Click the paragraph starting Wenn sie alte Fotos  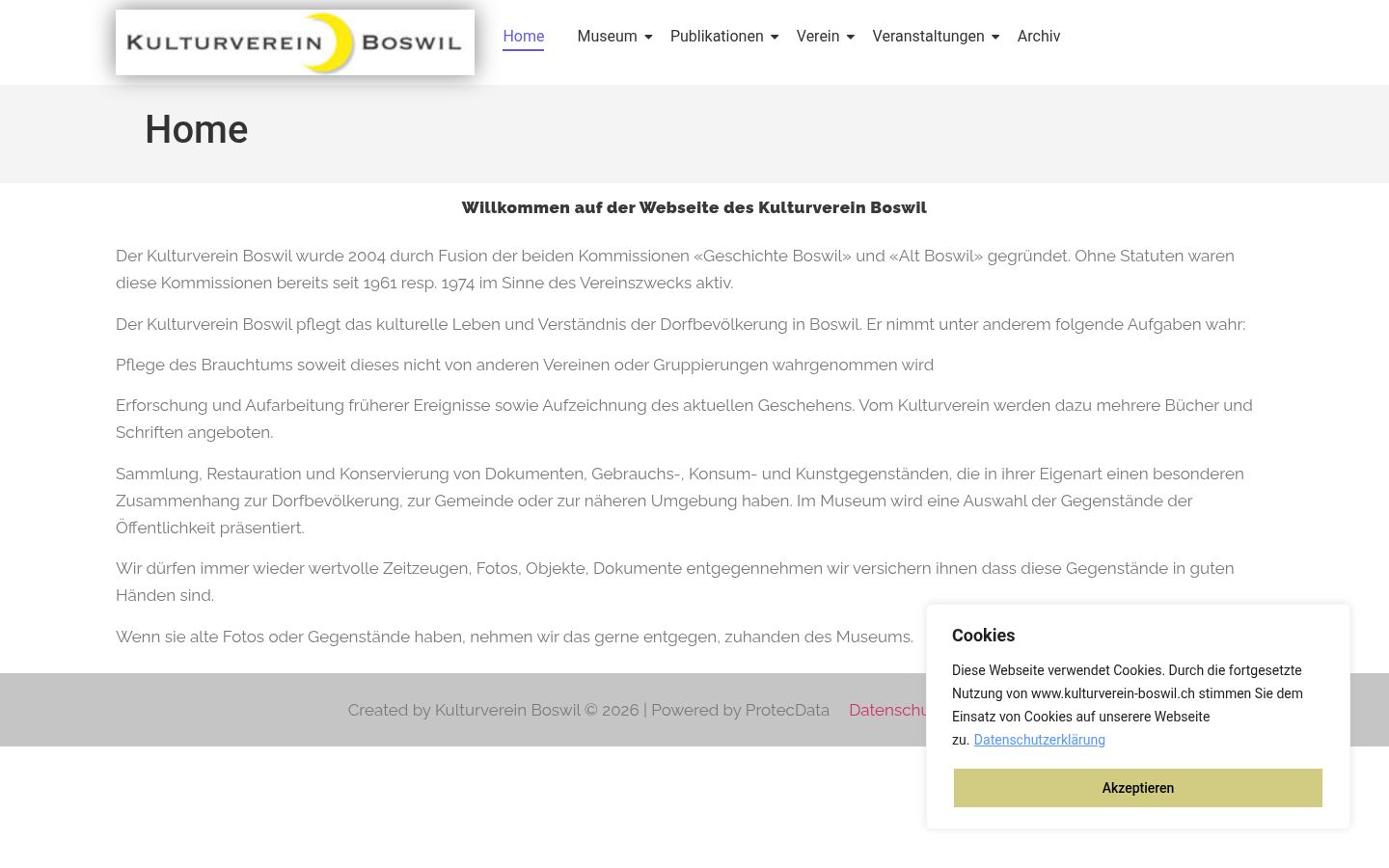pyautogui.click(x=514, y=637)
